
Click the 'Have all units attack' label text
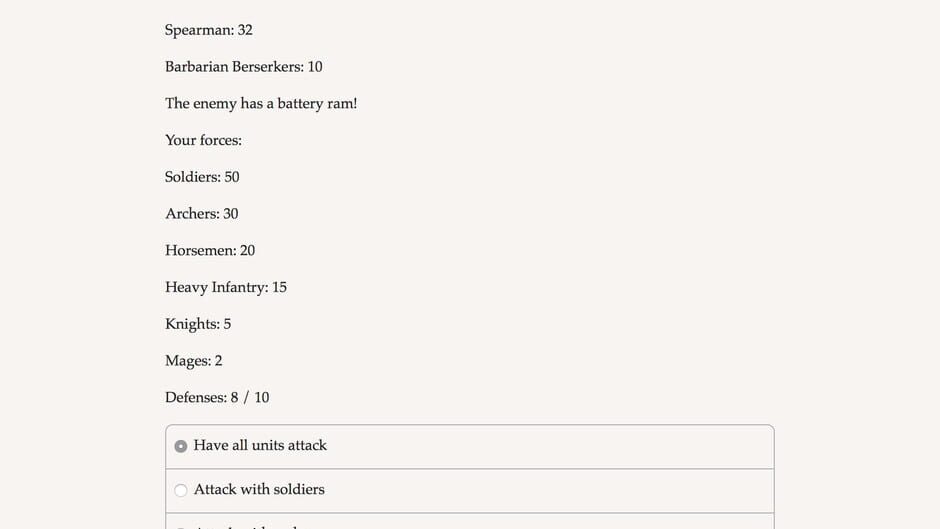click(x=260, y=445)
